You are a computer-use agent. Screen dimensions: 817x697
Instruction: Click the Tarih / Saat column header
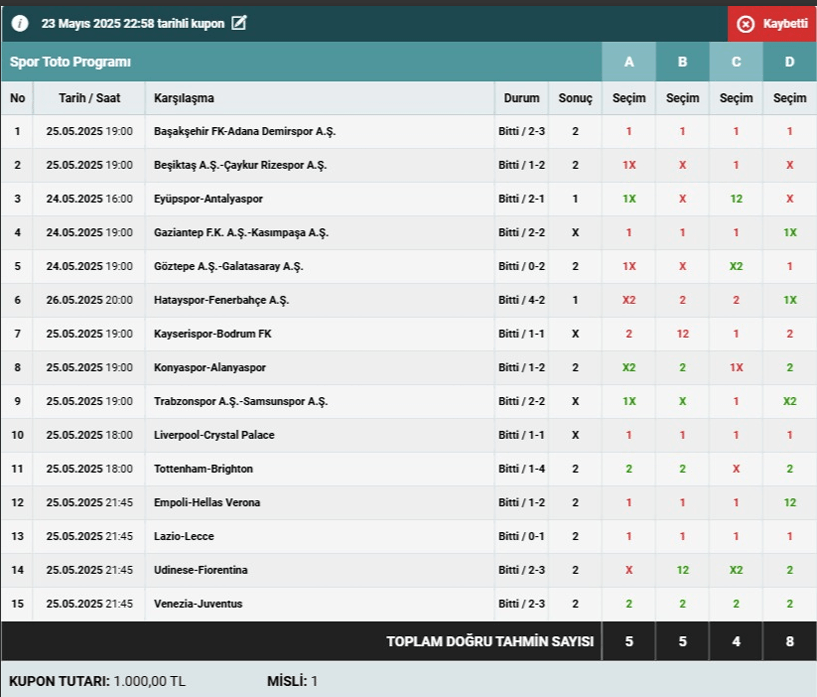[89, 98]
